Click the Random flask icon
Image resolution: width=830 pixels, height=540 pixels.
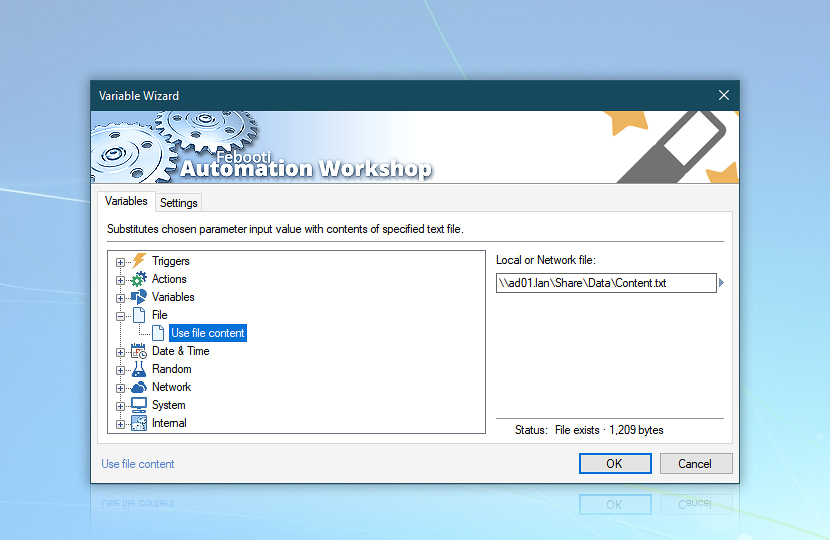pos(139,369)
